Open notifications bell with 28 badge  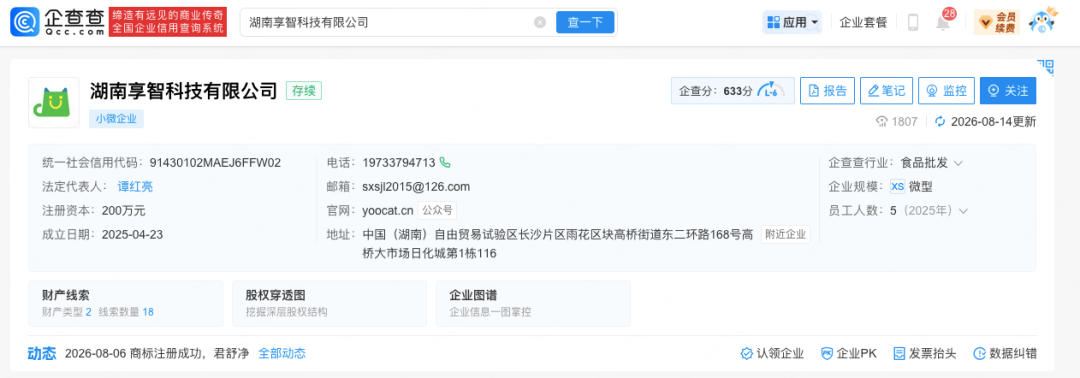coord(943,22)
